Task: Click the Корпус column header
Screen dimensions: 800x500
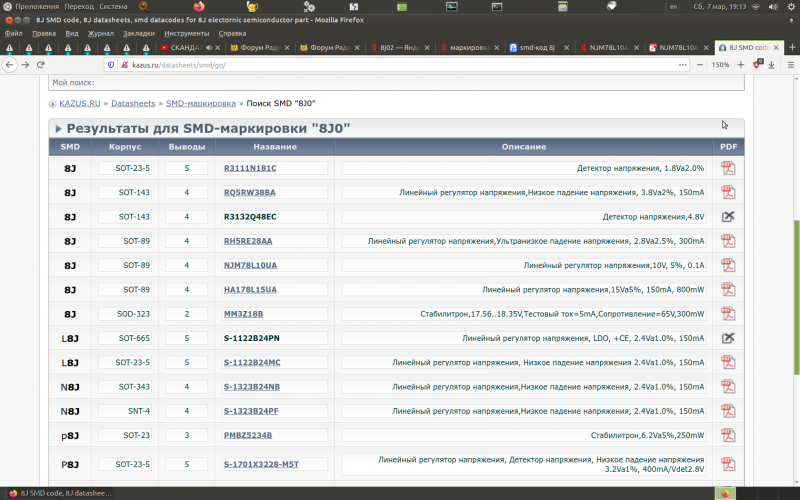Action: [x=125, y=146]
